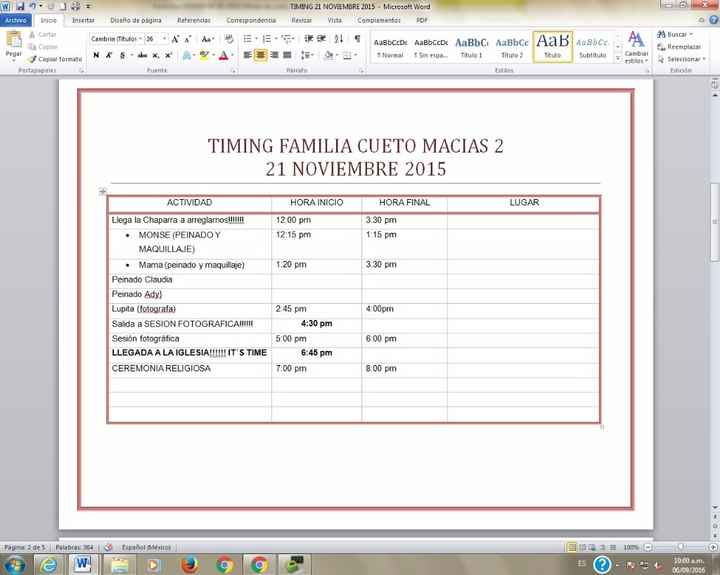Toggle align text left
The image size is (720, 575).
coord(248,55)
